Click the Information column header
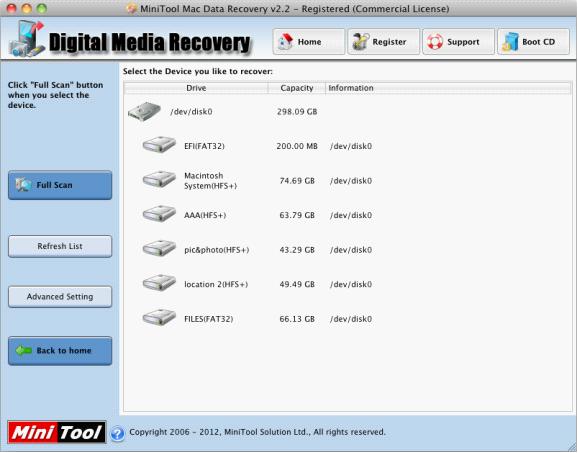The image size is (578, 453). (448, 88)
